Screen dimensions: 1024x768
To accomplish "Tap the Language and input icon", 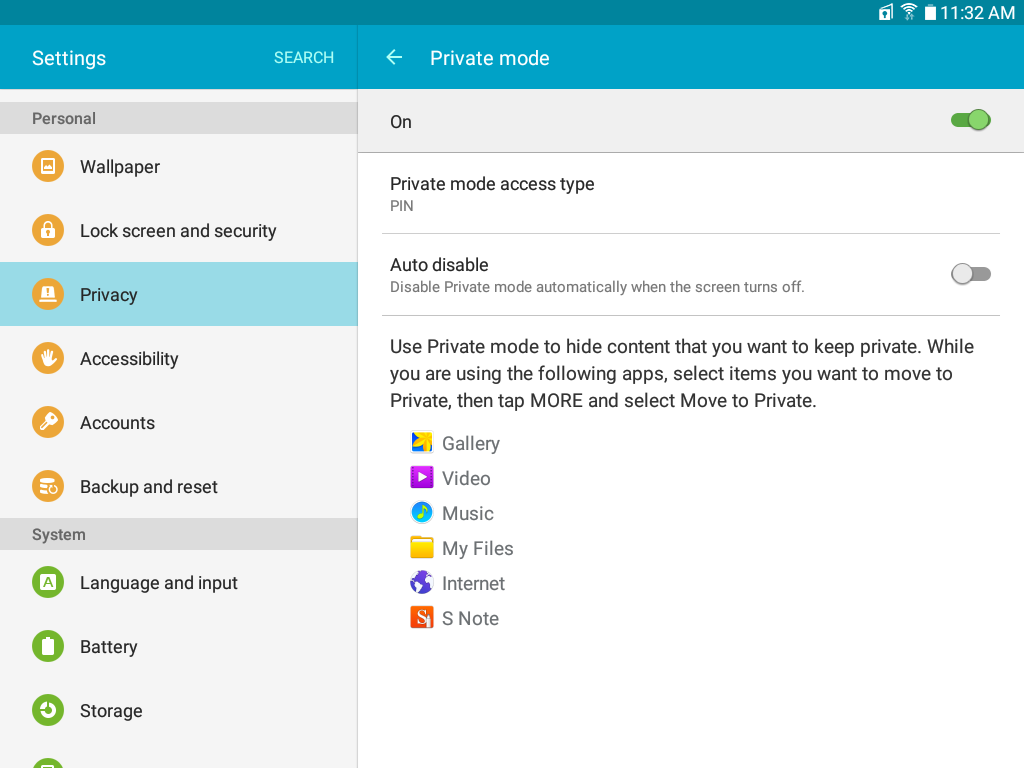I will point(48,582).
